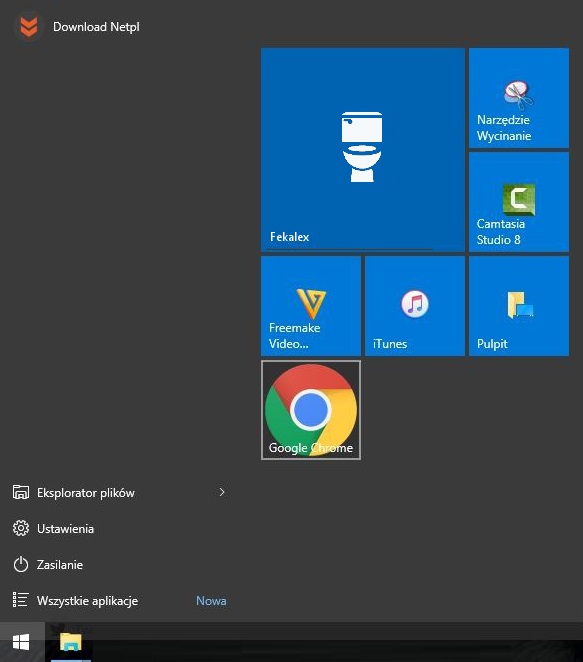Open the iTunes tile

point(415,306)
